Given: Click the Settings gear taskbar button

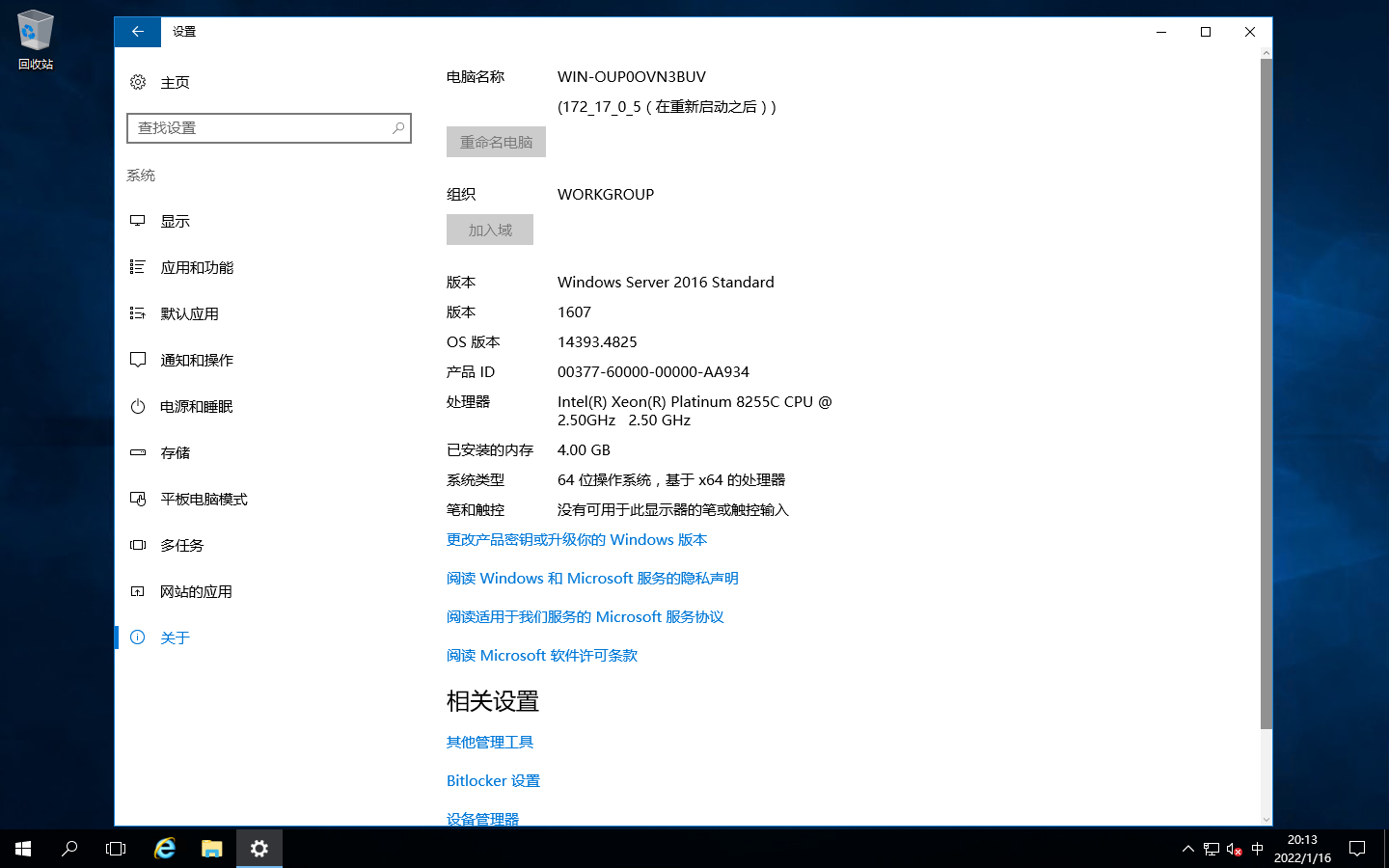Looking at the screenshot, I should 259,849.
